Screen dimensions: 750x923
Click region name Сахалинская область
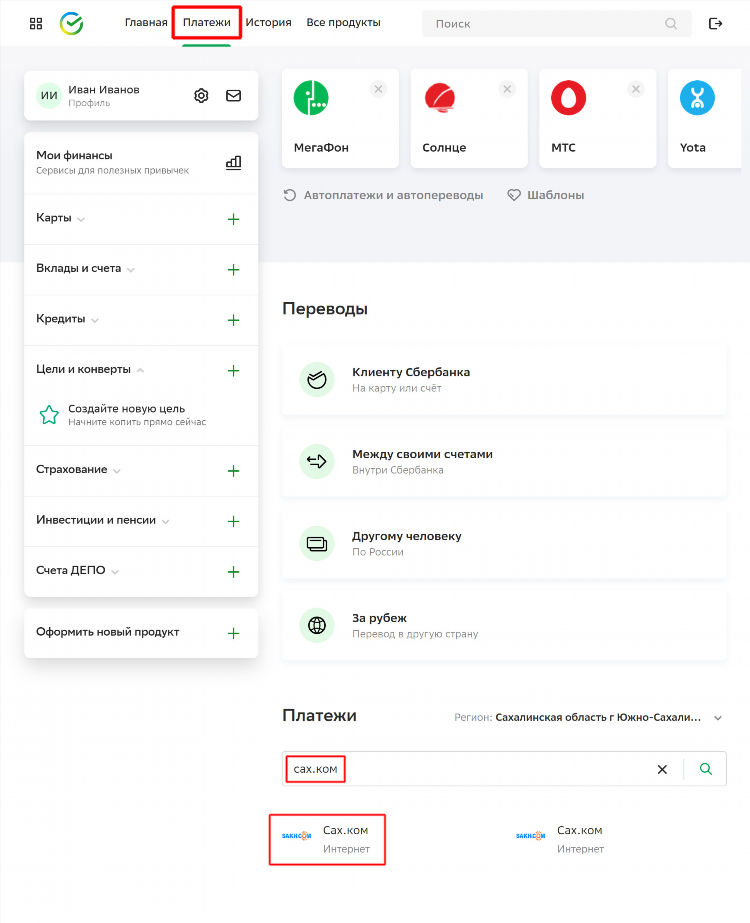[x=598, y=718]
